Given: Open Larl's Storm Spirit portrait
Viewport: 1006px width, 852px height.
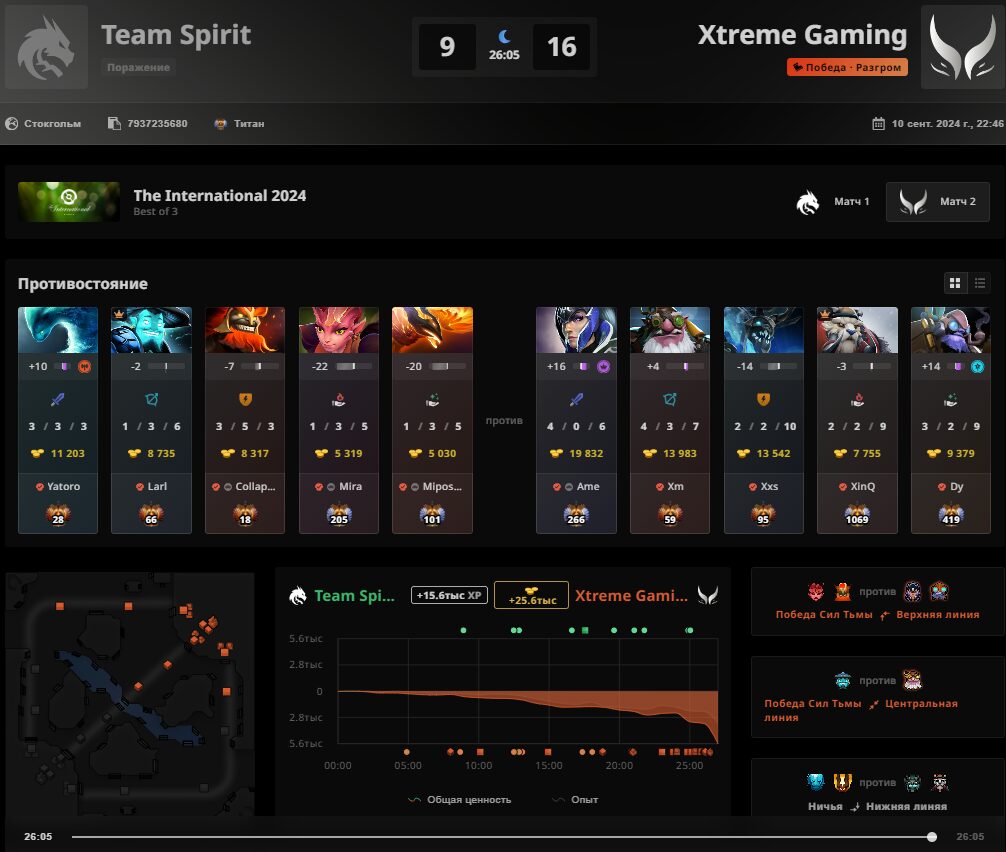Looking at the screenshot, I should pos(151,330).
